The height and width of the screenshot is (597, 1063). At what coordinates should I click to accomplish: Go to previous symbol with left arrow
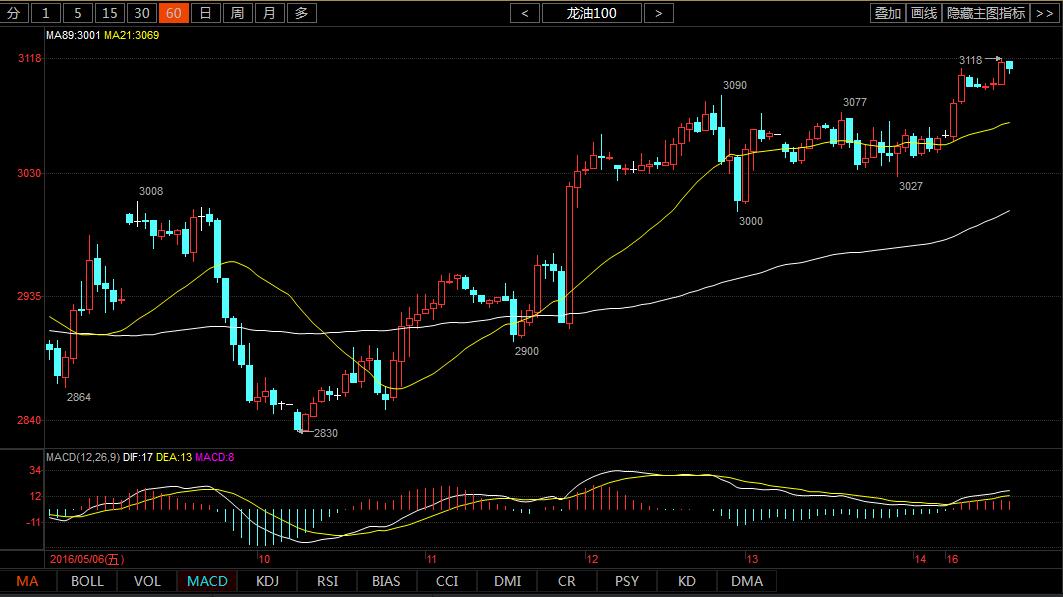pos(524,13)
